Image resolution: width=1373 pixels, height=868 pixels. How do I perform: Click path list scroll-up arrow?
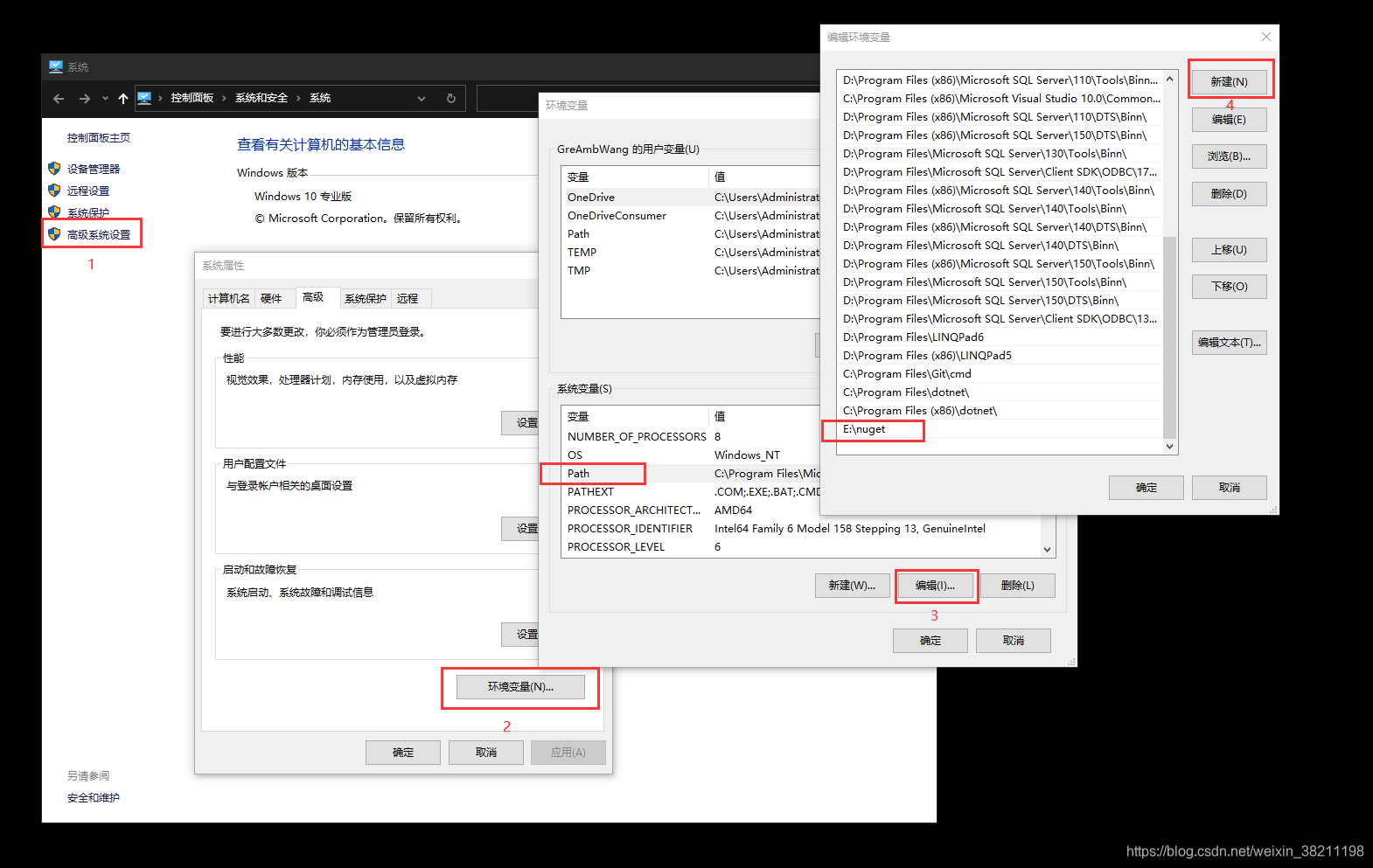click(1170, 79)
